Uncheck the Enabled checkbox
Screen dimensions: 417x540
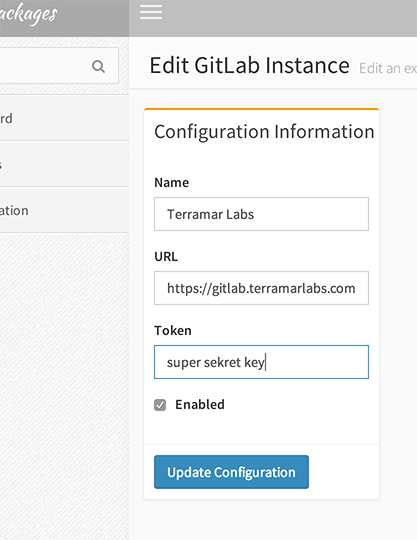click(x=160, y=405)
